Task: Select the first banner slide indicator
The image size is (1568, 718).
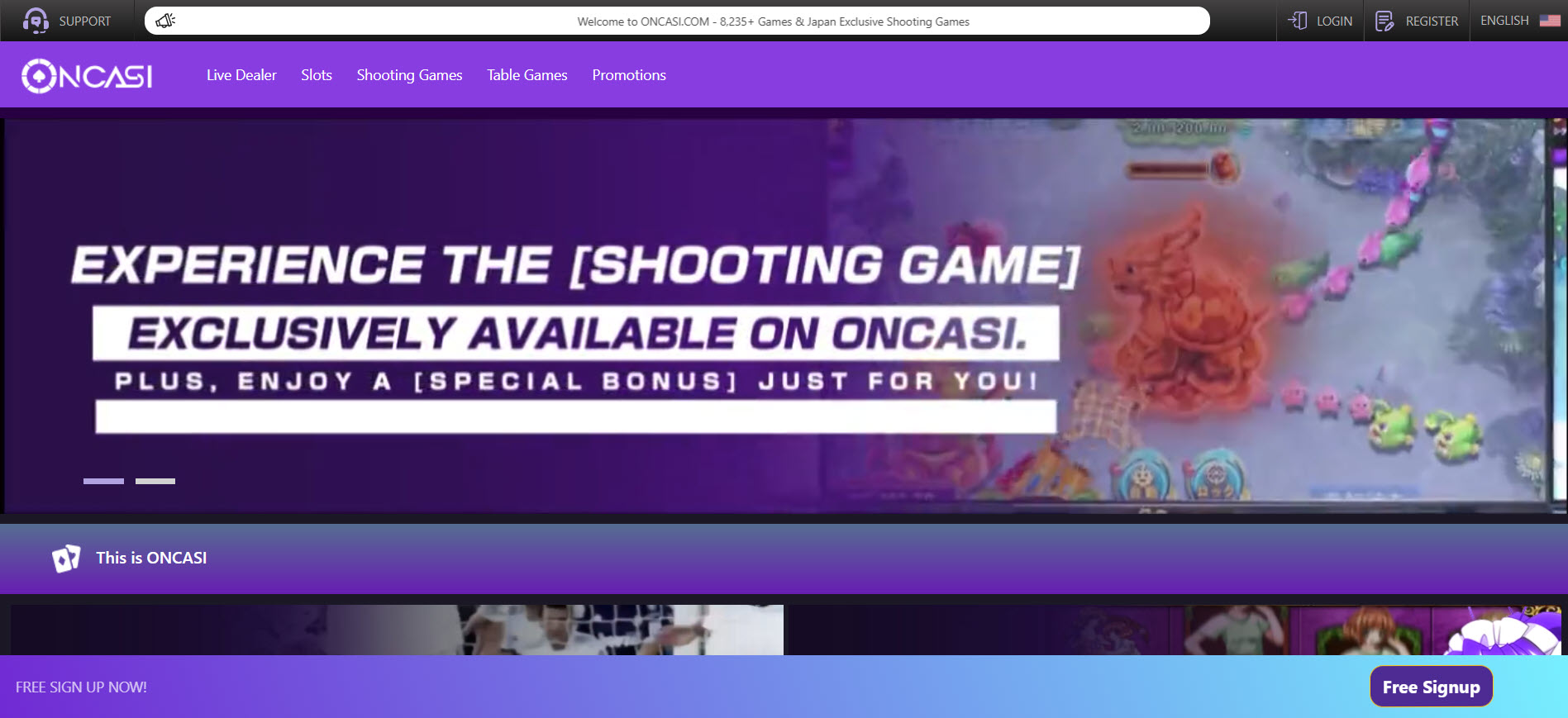Action: pos(103,481)
